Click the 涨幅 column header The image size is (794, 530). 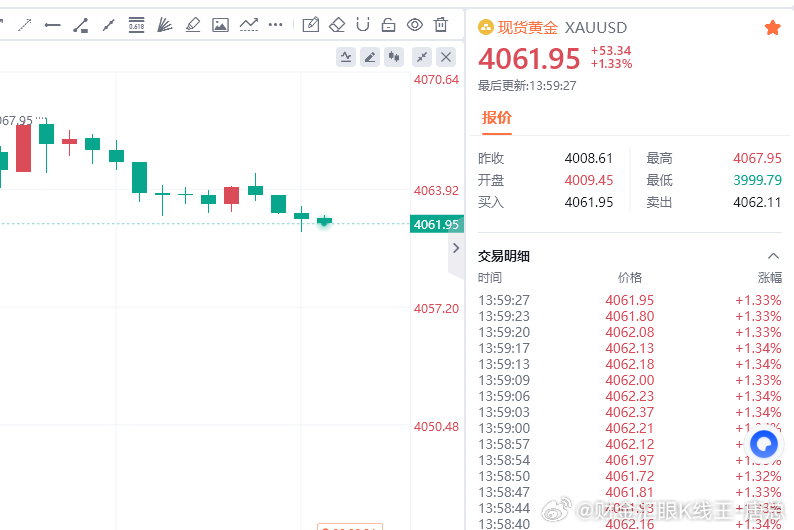tap(770, 277)
